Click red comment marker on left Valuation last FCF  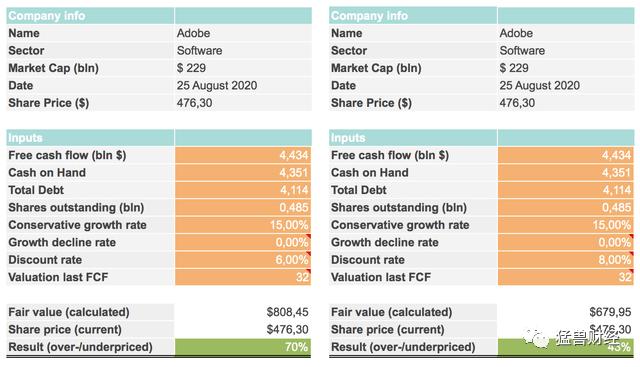(x=309, y=271)
